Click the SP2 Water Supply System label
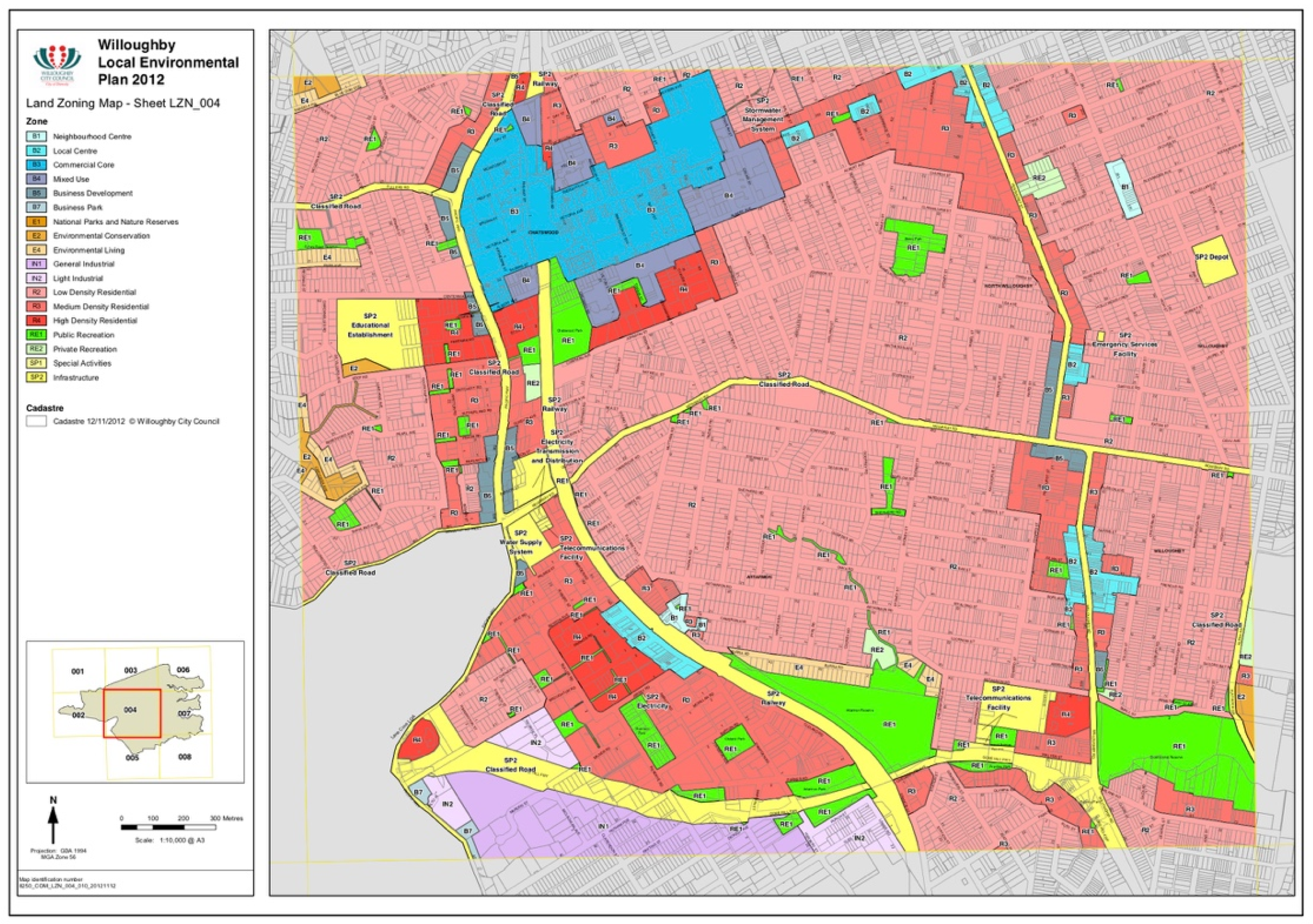The height and width of the screenshot is (924, 1313). [x=520, y=542]
